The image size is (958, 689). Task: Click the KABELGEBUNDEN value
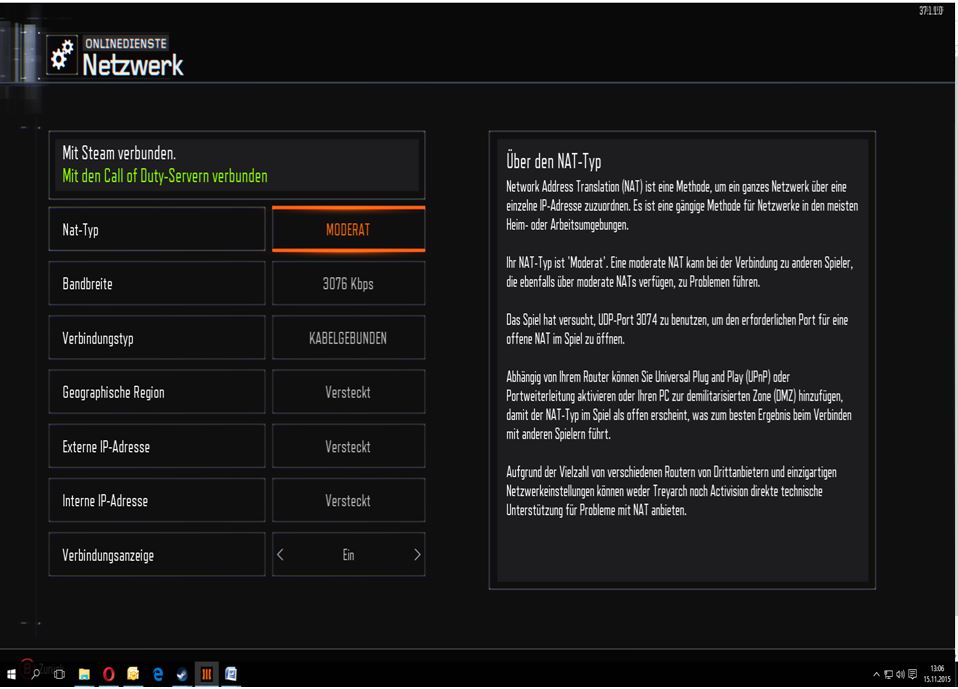click(x=348, y=338)
